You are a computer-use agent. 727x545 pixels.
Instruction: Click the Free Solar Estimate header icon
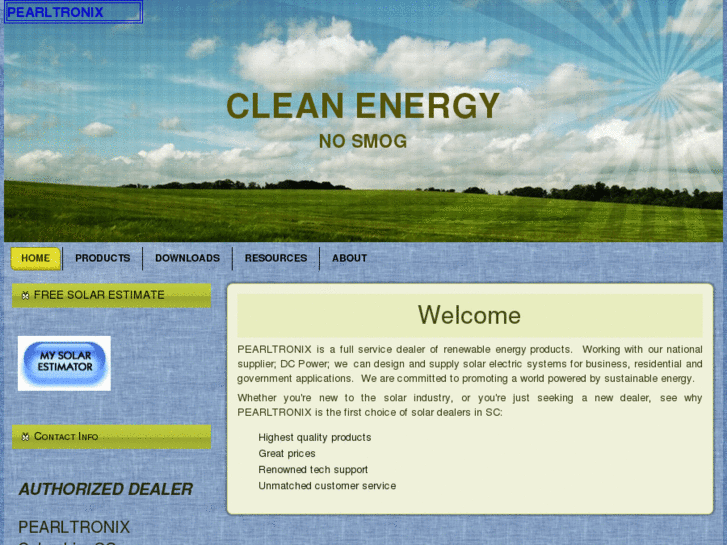pyautogui.click(x=26, y=295)
